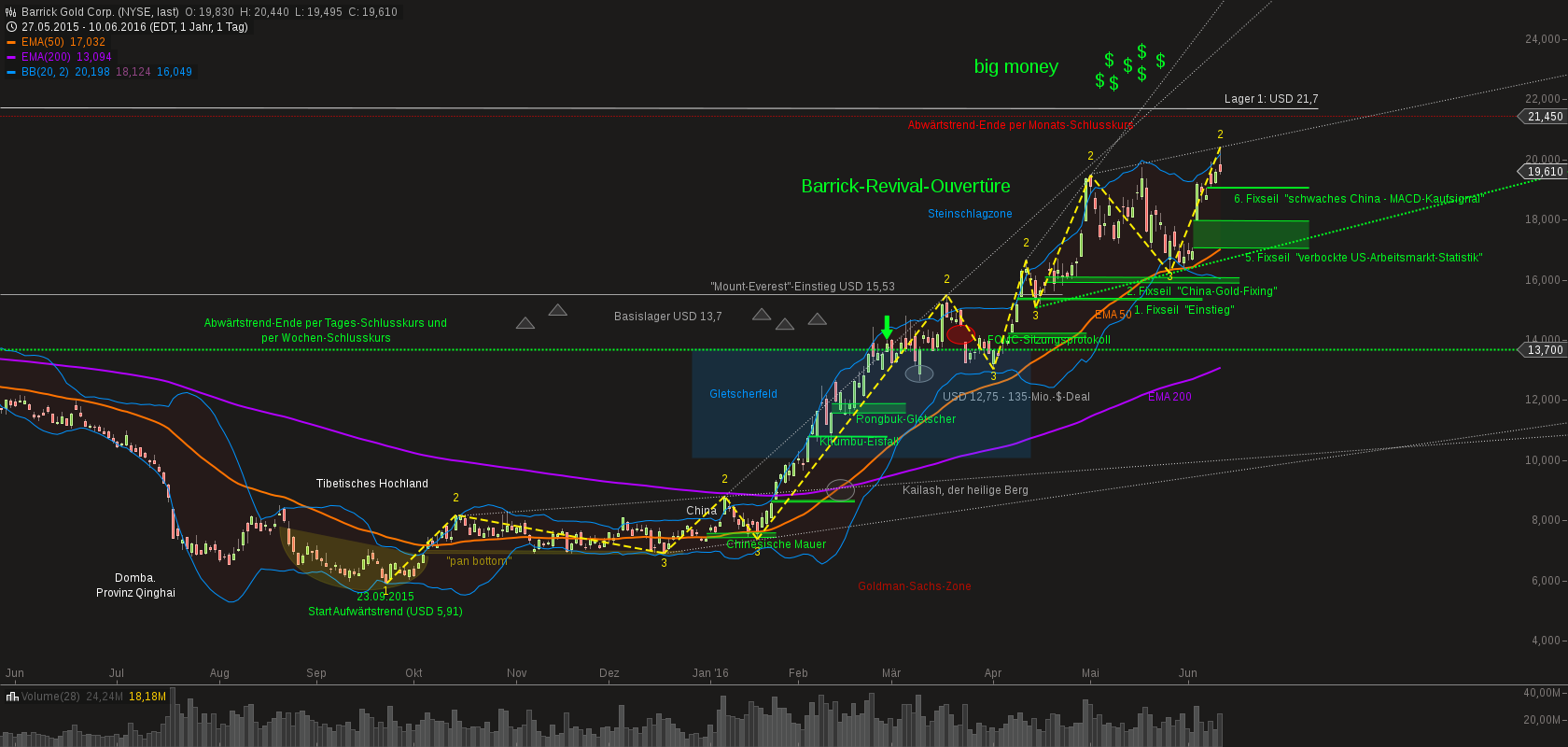Select the 'EMA(50)' legend entry
The image size is (1568, 747).
43,42
